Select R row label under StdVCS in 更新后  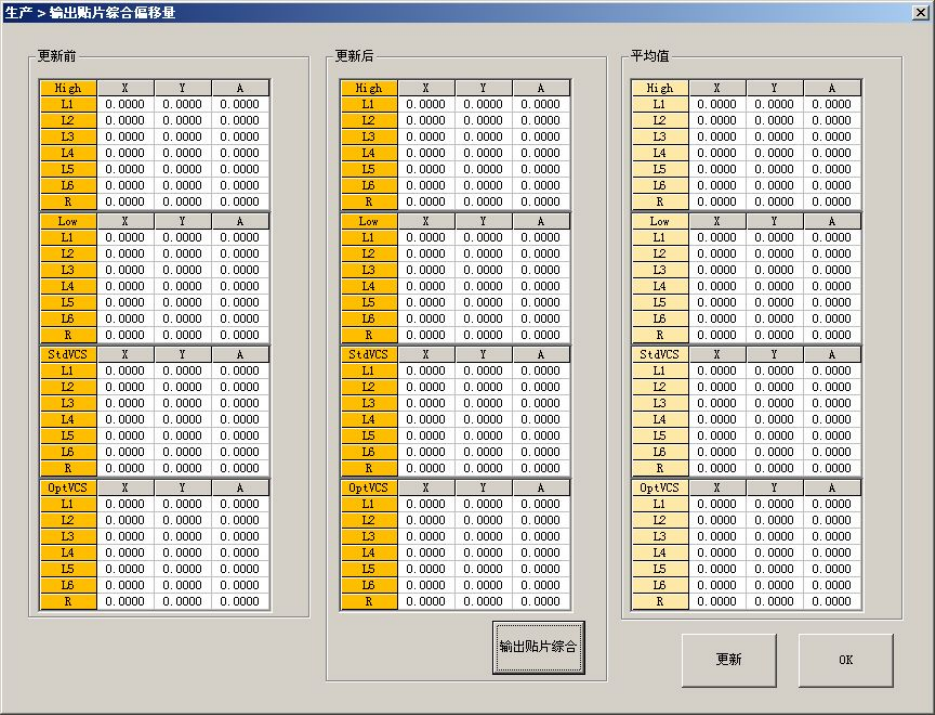tap(369, 469)
